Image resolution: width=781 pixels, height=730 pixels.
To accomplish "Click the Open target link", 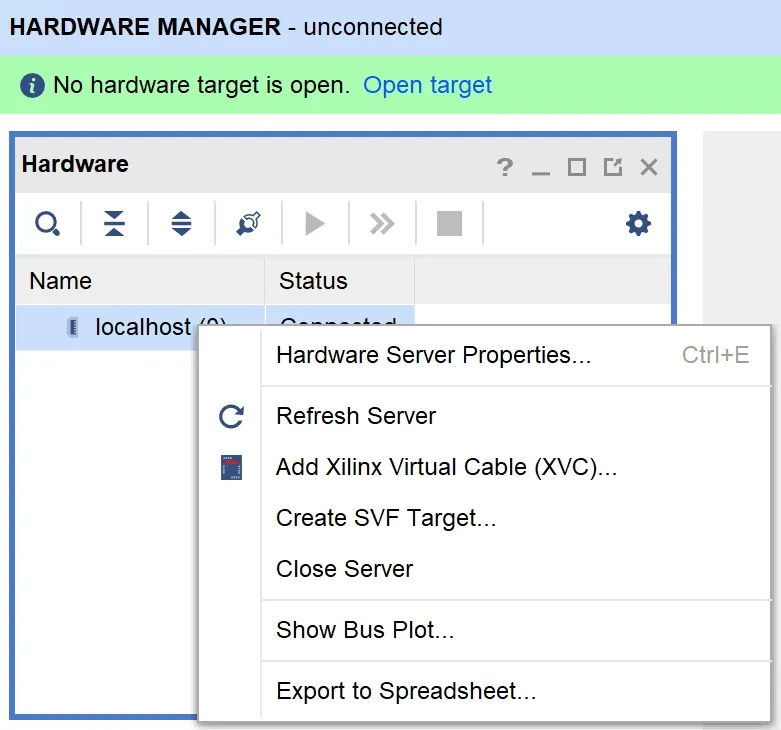I will point(427,85).
